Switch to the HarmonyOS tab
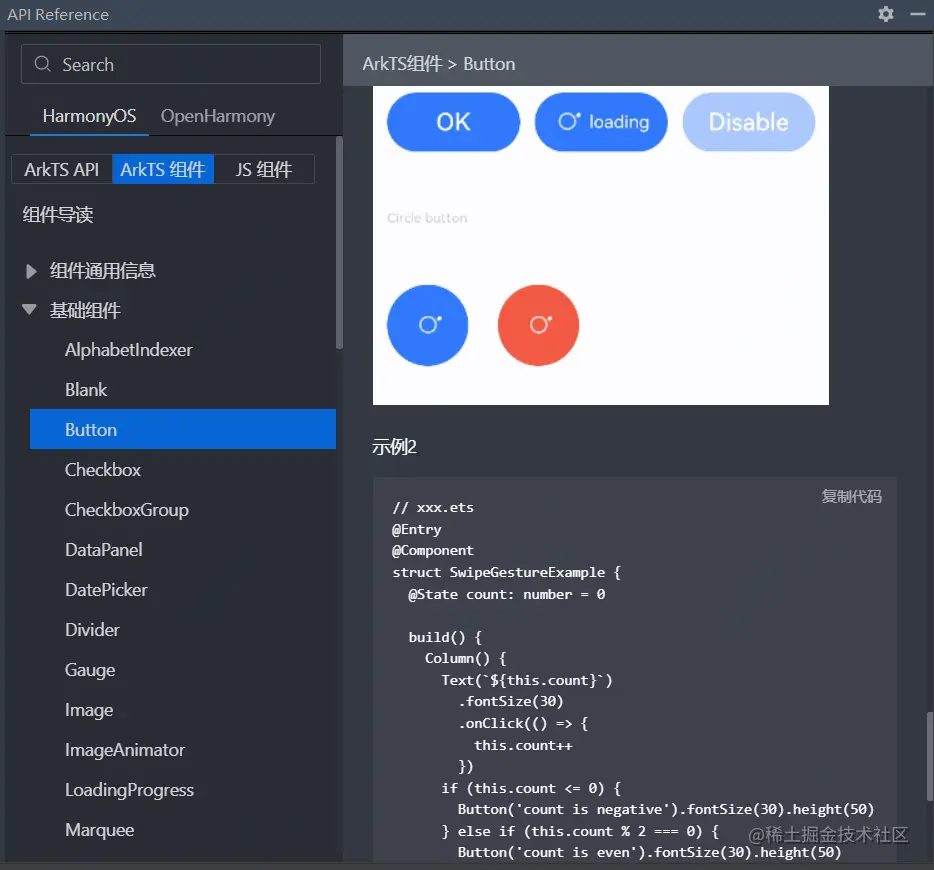This screenshot has height=870, width=934. [89, 116]
